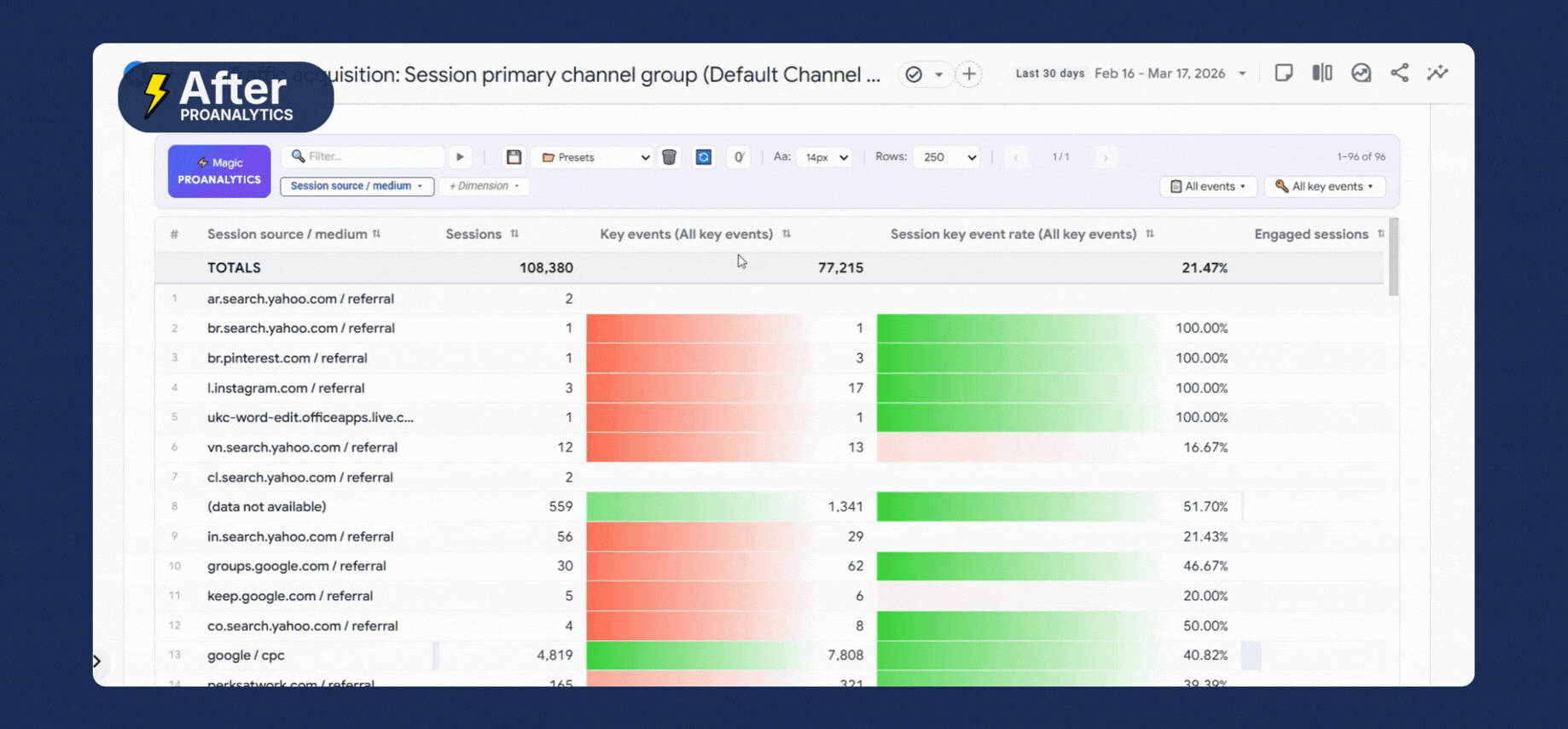Image resolution: width=1568 pixels, height=729 pixels.
Task: Click the compare columns icon
Action: click(x=1322, y=73)
